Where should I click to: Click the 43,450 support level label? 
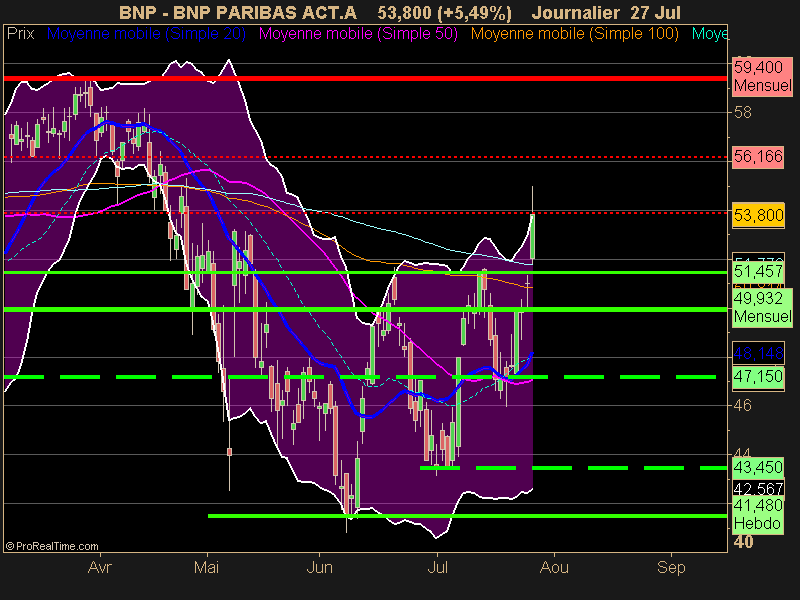(758, 467)
